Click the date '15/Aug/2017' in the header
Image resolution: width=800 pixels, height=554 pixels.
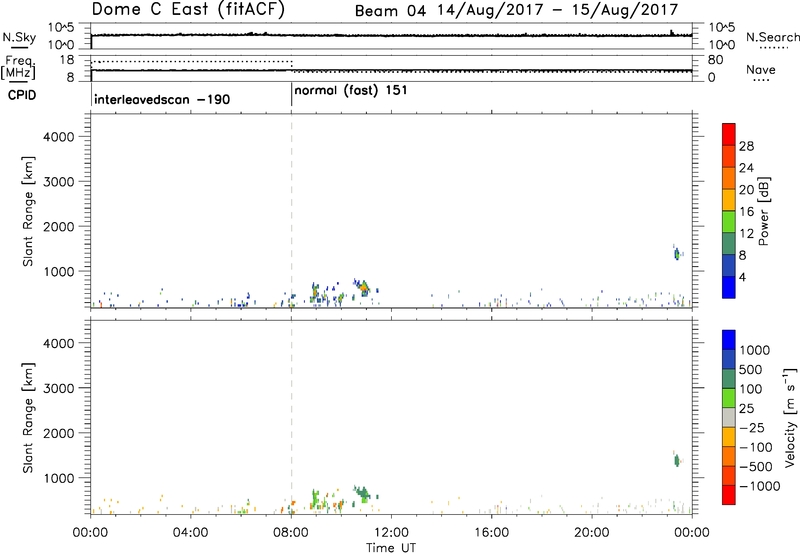pos(625,10)
